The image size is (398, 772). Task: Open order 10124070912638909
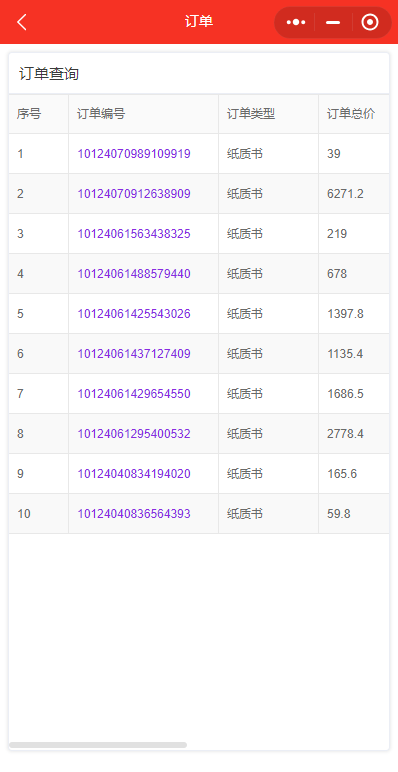134,194
